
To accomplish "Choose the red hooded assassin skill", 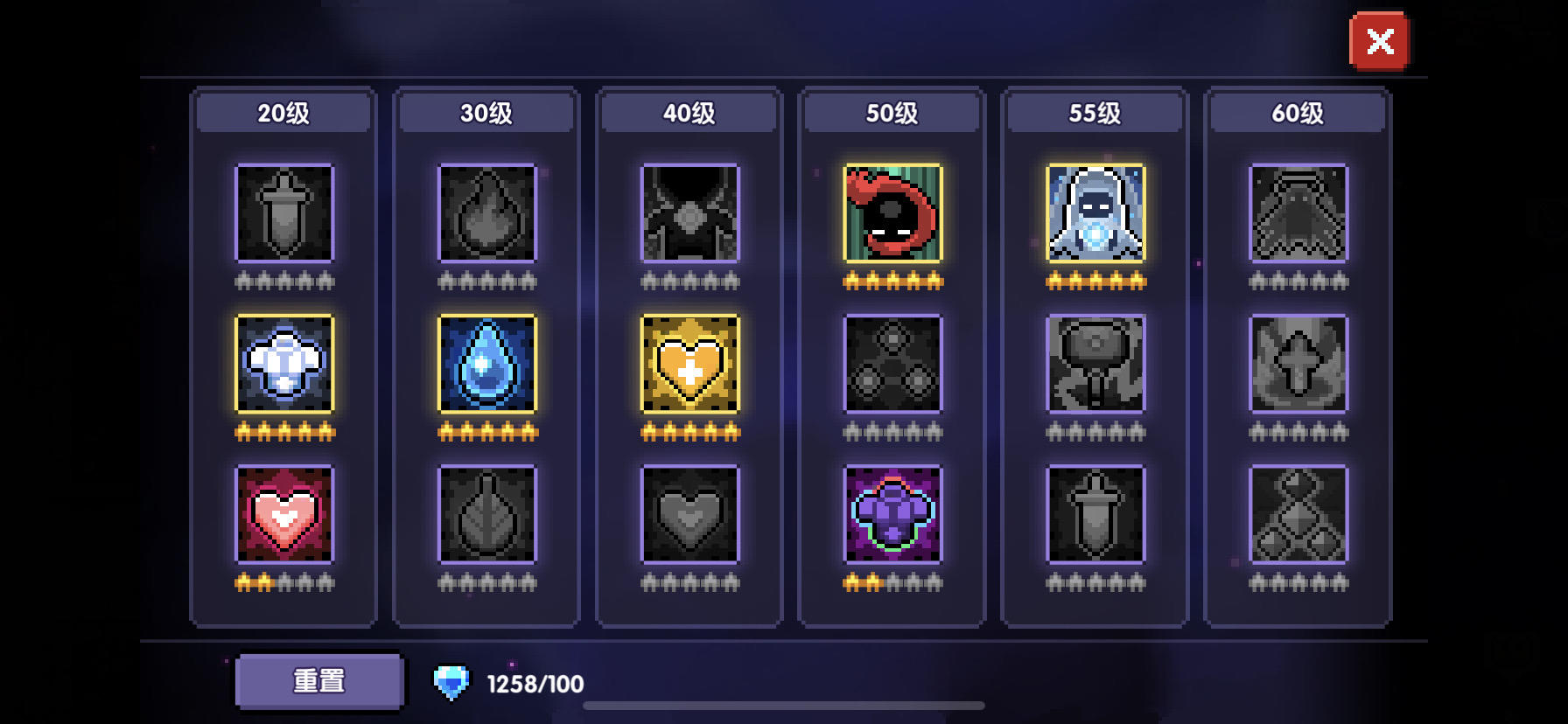I will [x=892, y=212].
